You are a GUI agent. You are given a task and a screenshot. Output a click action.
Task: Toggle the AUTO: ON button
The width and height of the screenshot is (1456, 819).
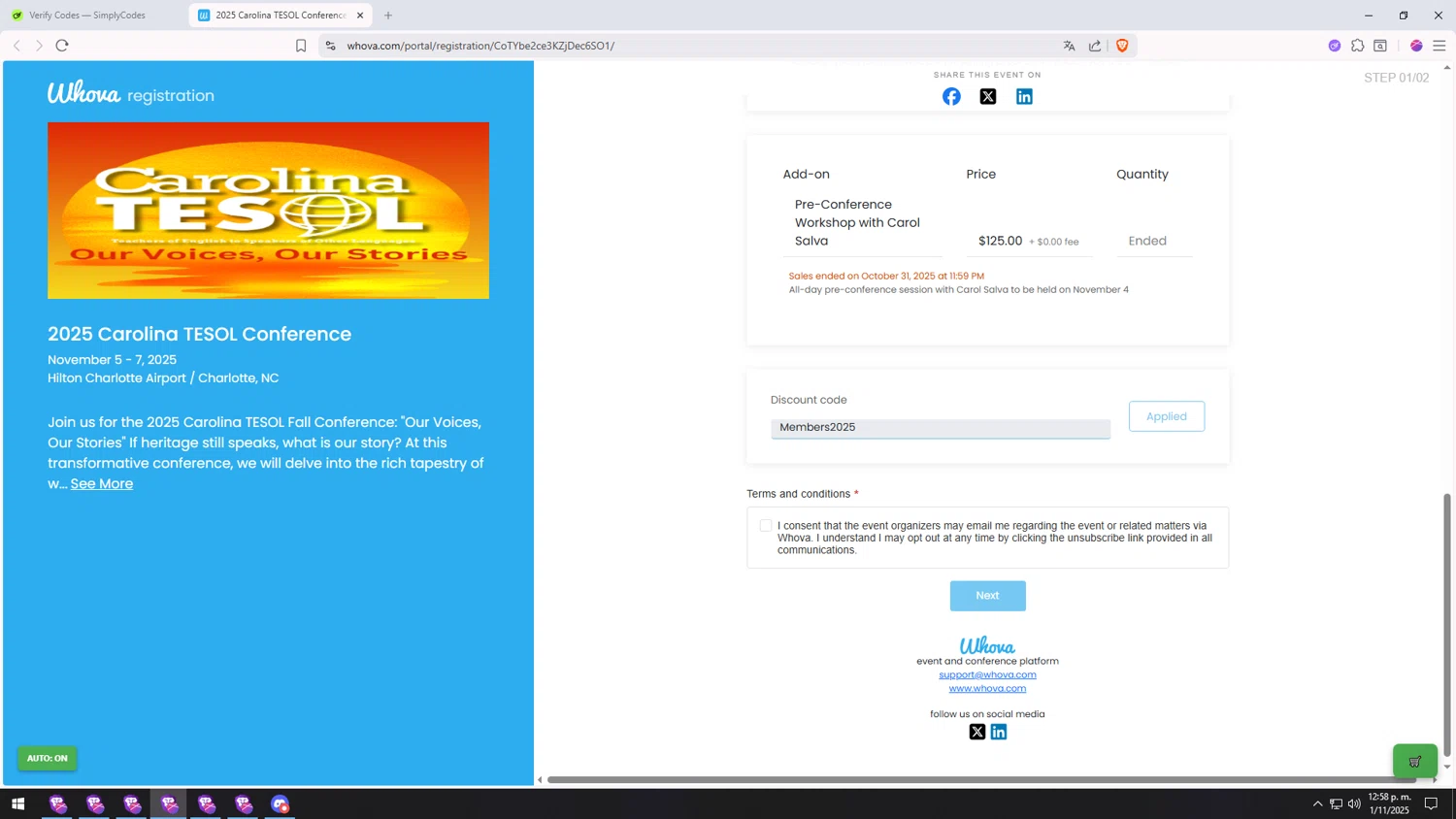coord(48,758)
